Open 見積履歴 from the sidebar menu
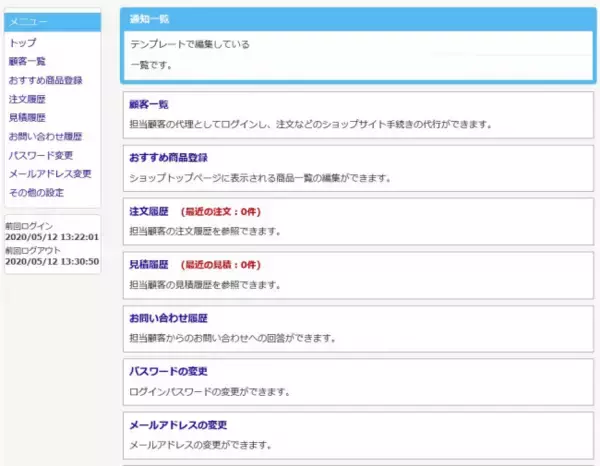Screen dimensions: 600x466 pos(27,118)
